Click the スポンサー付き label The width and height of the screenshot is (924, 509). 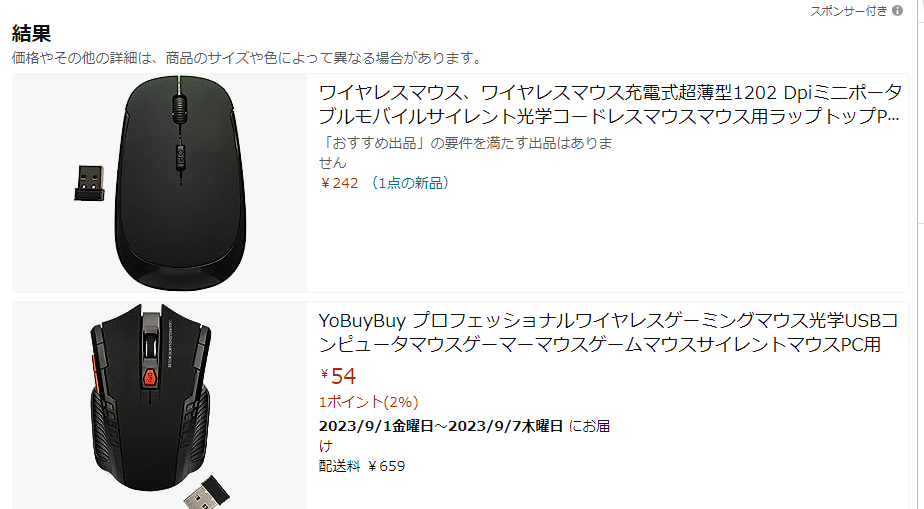pos(848,11)
